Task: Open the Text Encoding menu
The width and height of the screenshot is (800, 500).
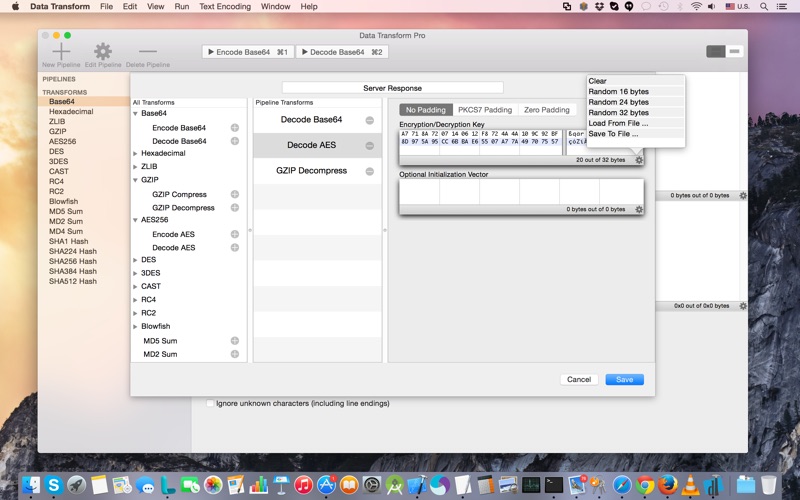Action: point(225,7)
